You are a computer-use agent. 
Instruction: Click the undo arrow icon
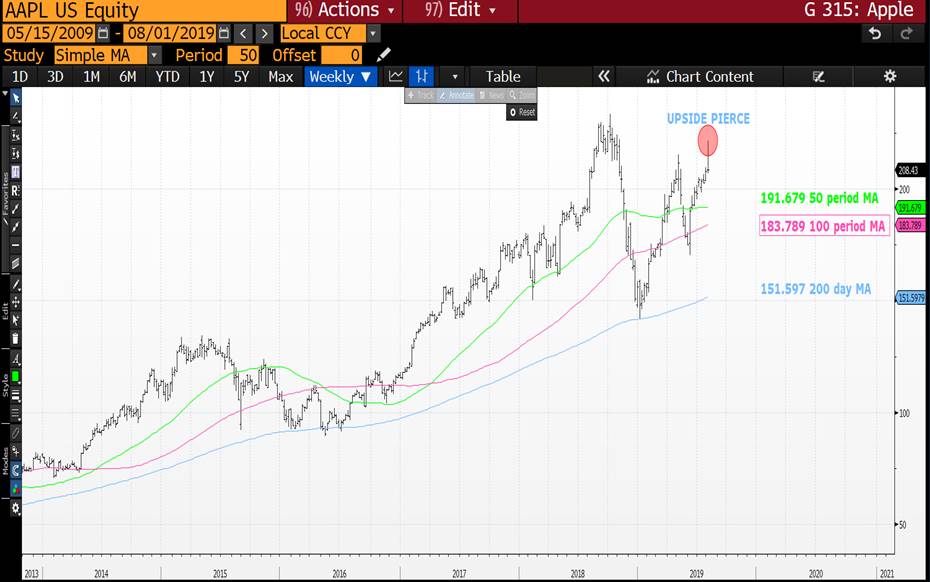click(x=875, y=33)
